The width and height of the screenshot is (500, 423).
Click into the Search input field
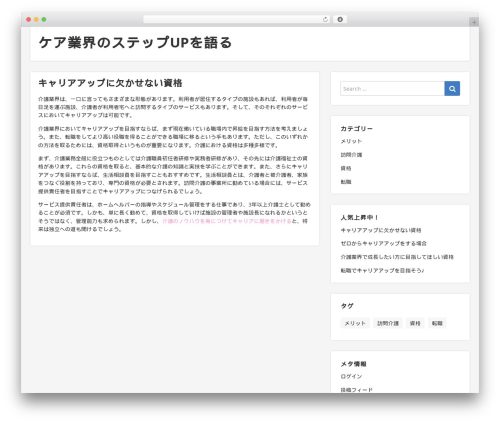coord(392,89)
